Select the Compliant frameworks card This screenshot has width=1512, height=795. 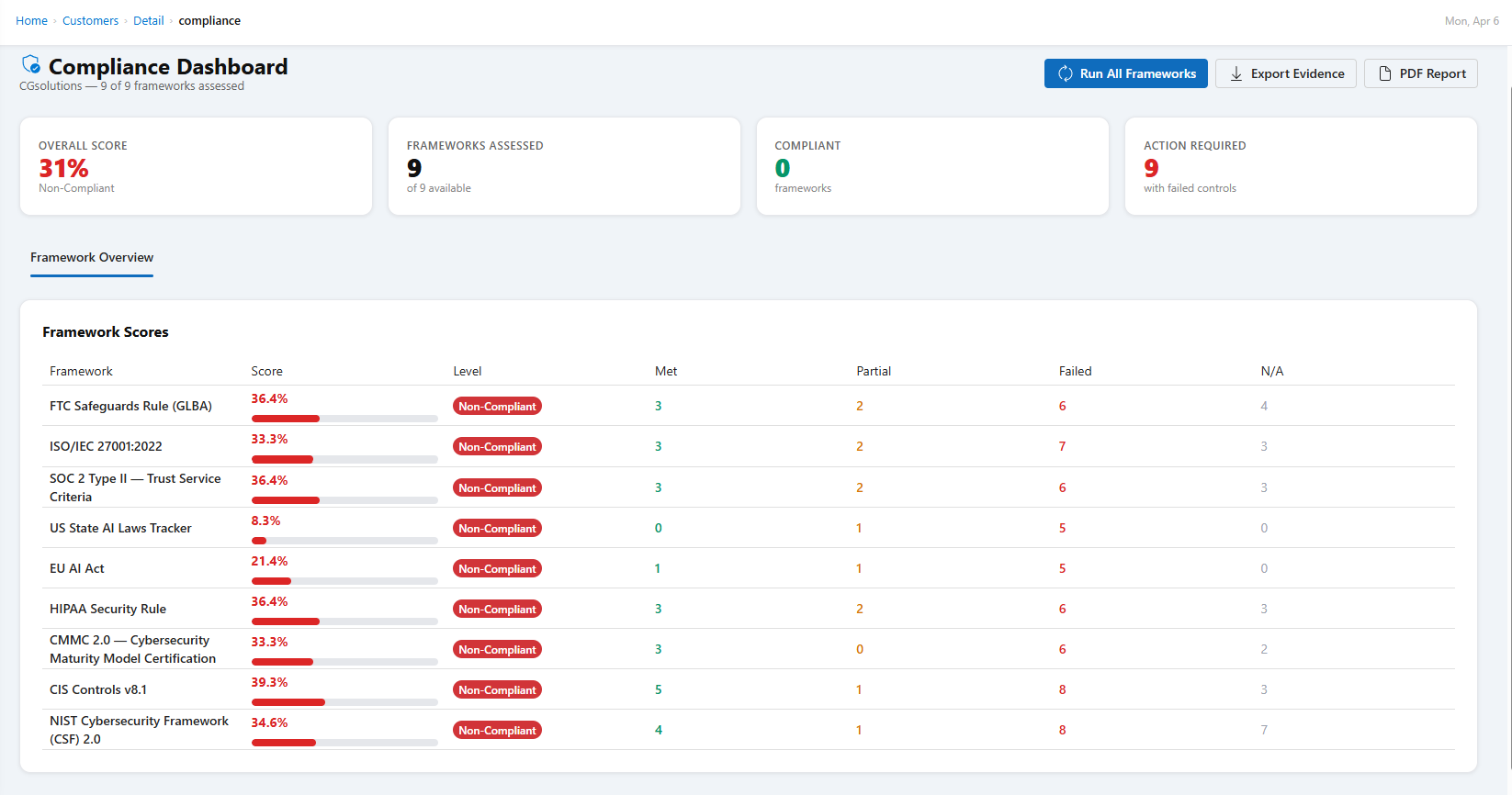click(932, 166)
